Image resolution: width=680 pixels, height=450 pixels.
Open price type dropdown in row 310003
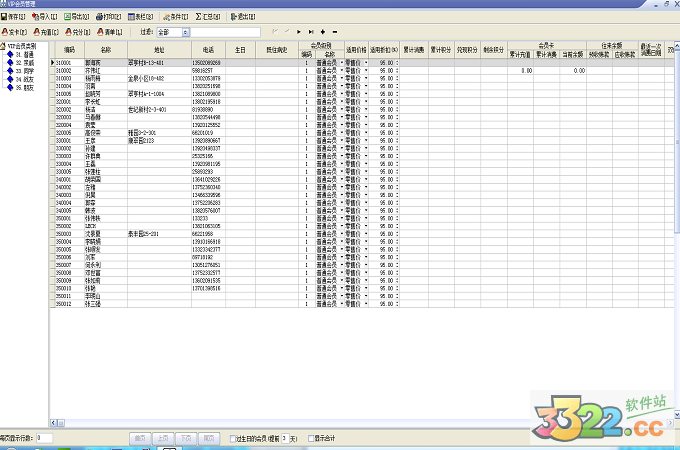click(x=366, y=78)
